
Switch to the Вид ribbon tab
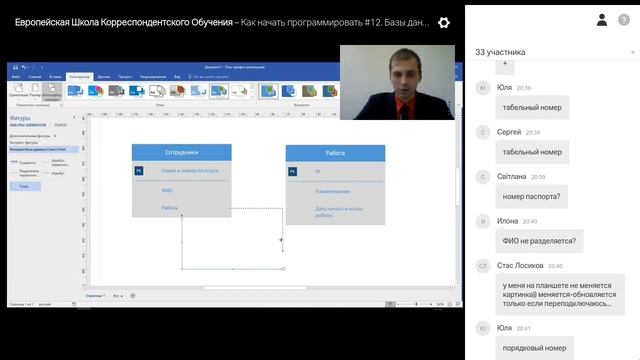coord(177,77)
